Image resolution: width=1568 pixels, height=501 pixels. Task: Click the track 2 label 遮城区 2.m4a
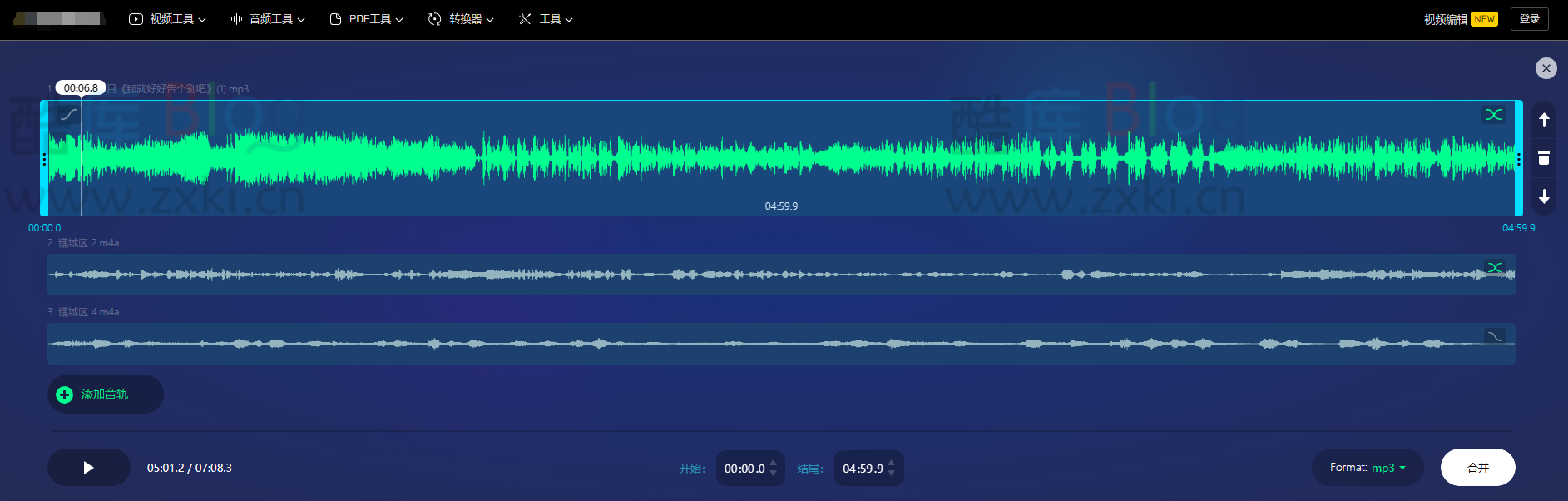(x=83, y=243)
